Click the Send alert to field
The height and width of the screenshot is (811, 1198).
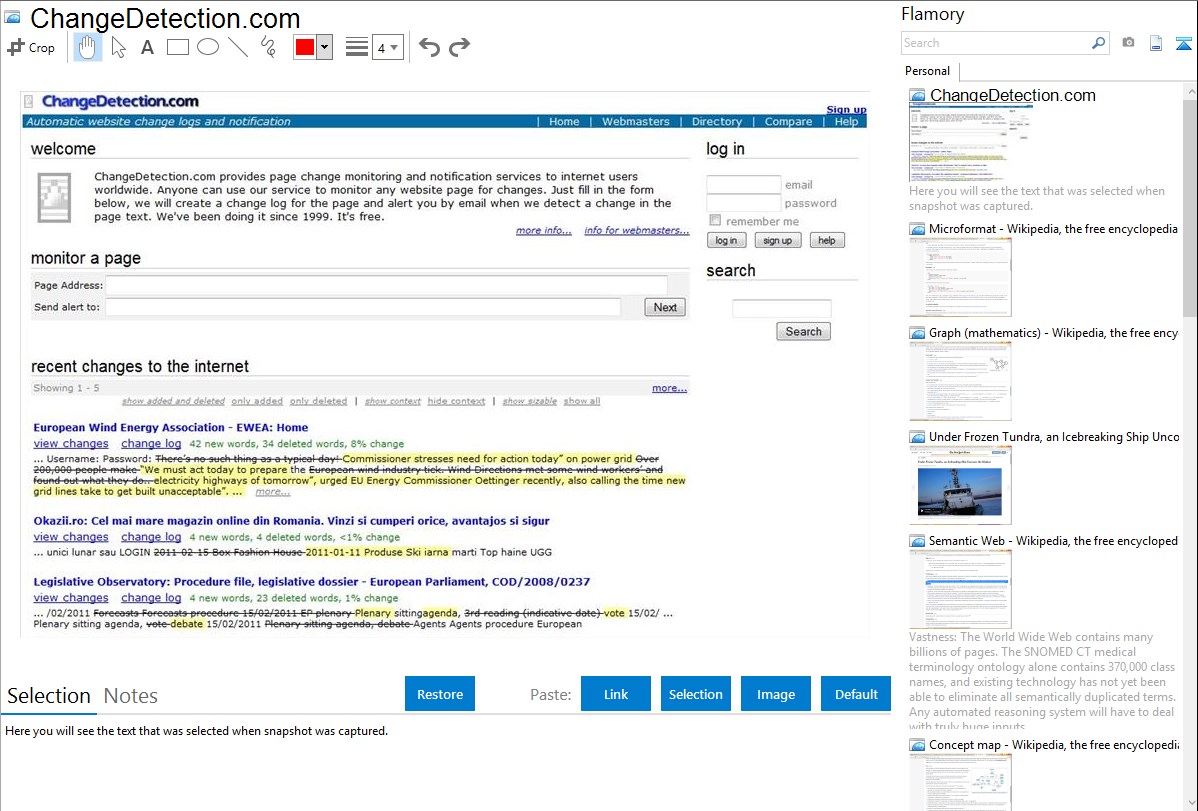363,307
